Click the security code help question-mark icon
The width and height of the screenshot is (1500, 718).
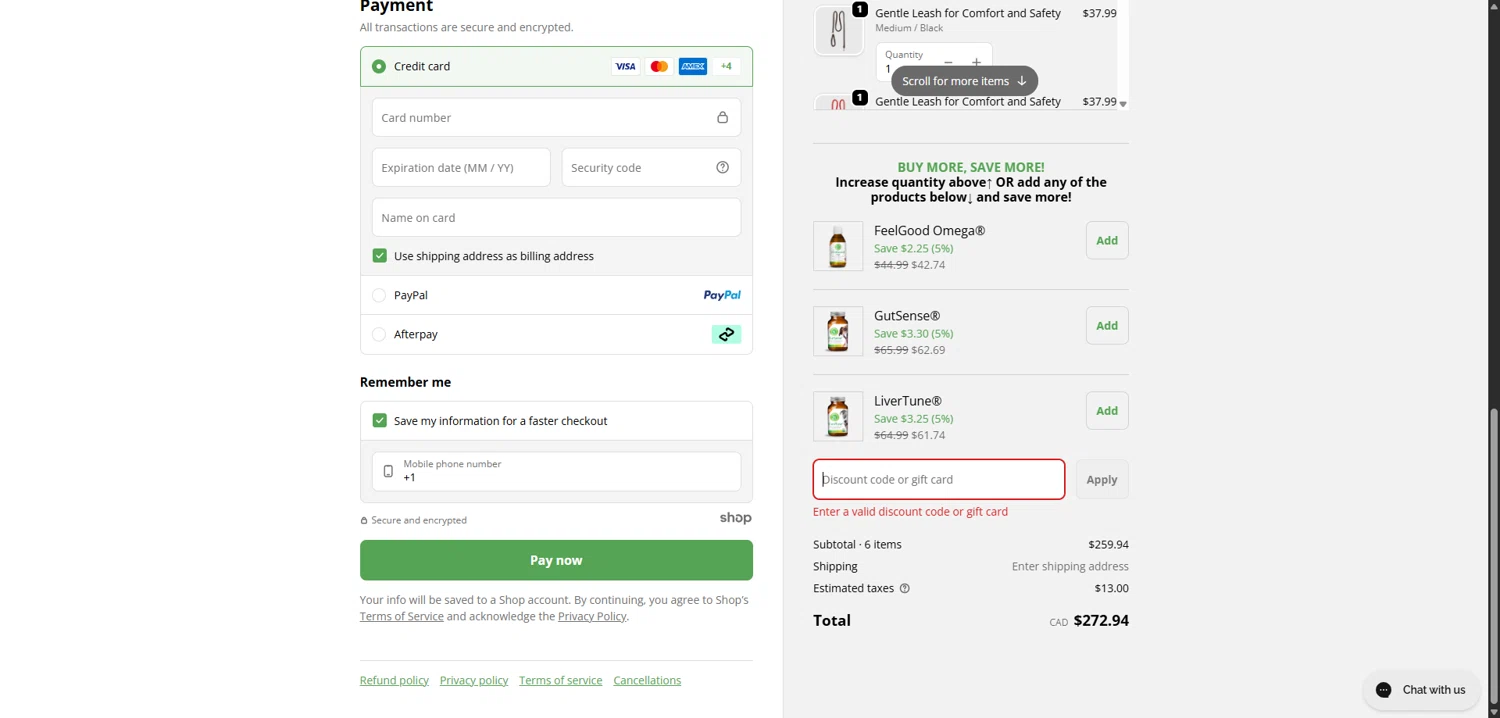[722, 167]
